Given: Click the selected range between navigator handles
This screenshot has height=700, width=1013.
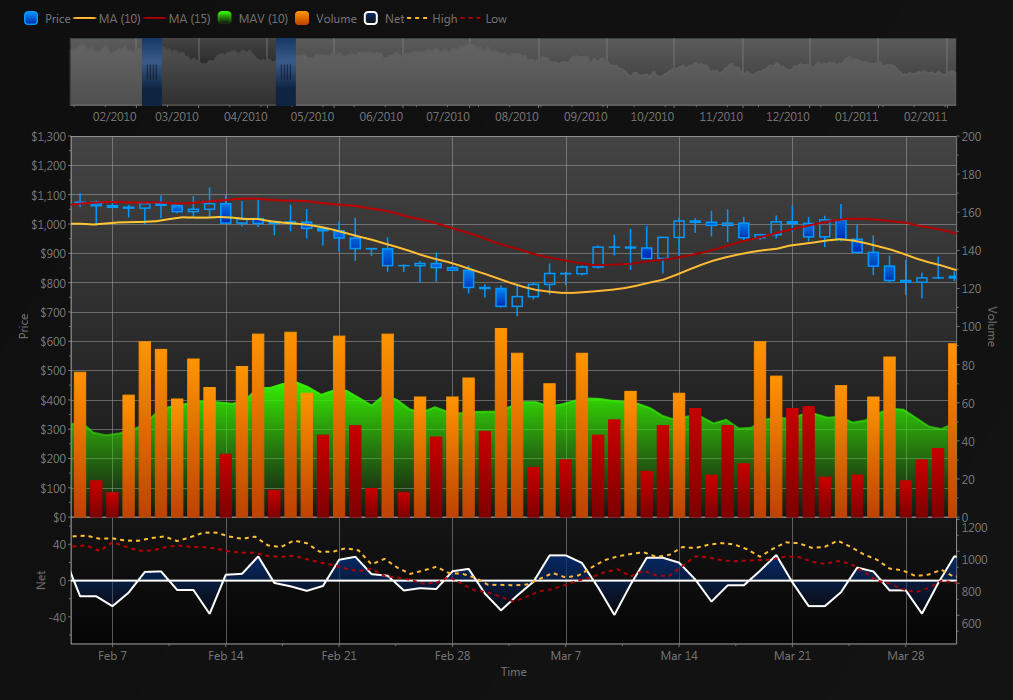Looking at the screenshot, I should (x=219, y=72).
